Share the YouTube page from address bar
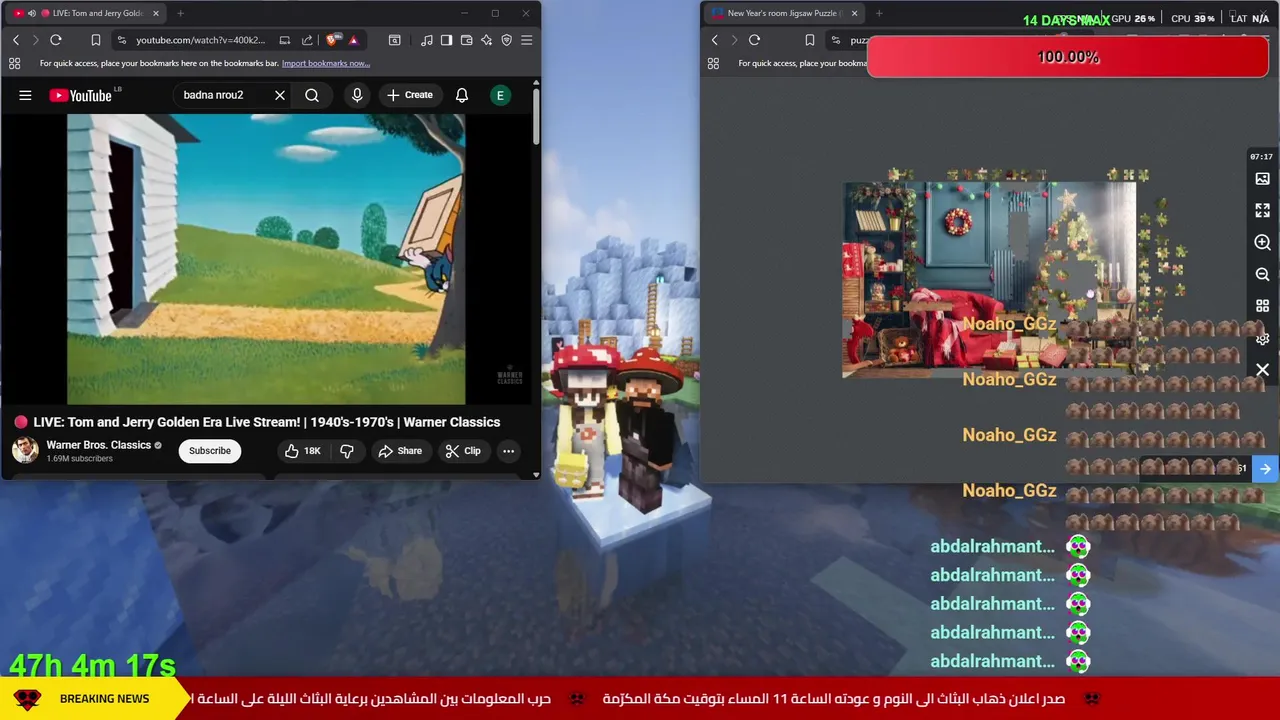This screenshot has width=1280, height=720. click(307, 40)
